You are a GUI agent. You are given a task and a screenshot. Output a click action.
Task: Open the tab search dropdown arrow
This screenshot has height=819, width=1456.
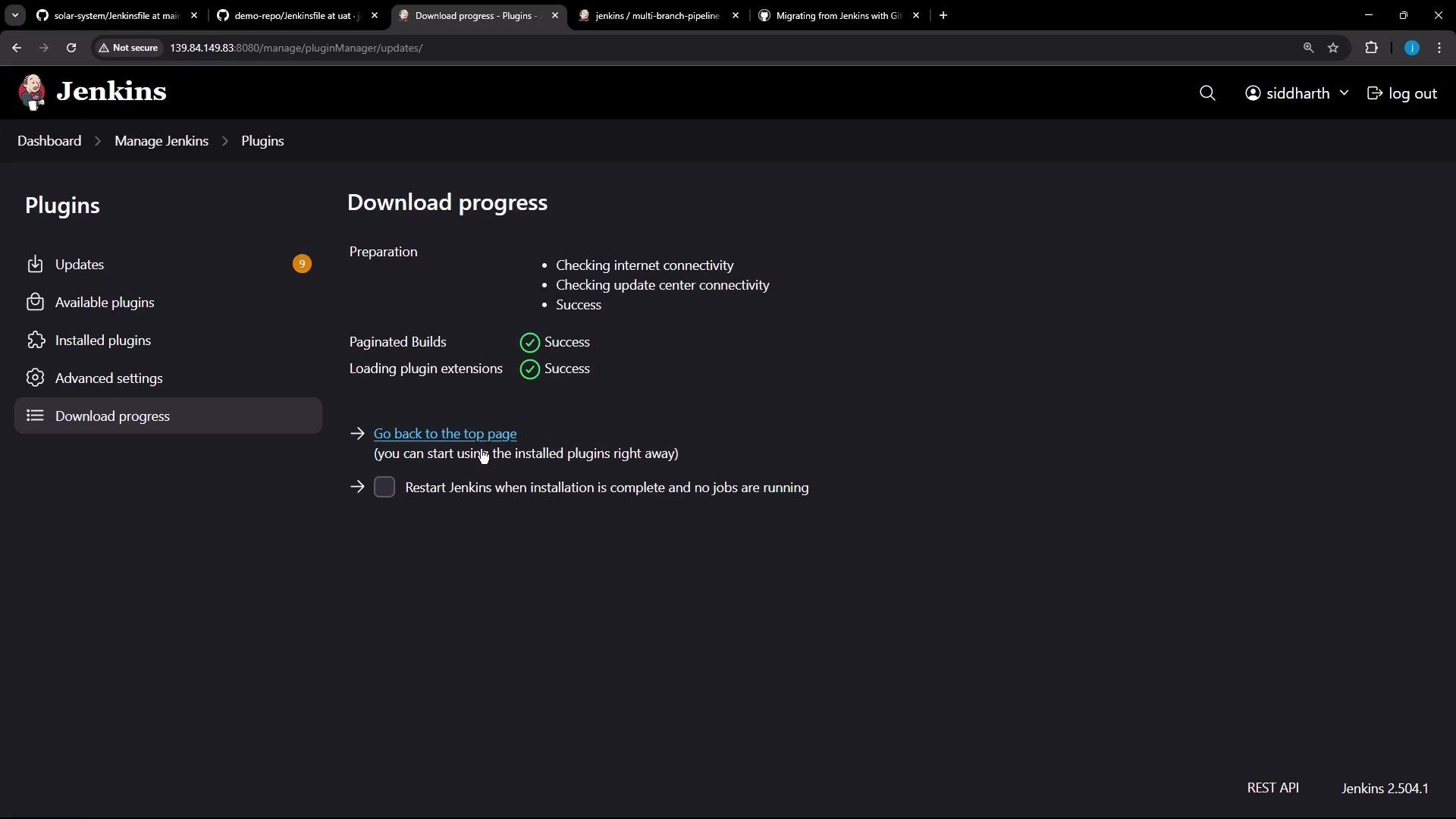(15, 15)
